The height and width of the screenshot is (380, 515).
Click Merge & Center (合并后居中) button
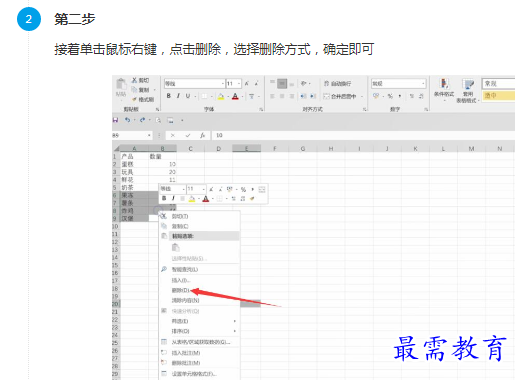pos(340,96)
